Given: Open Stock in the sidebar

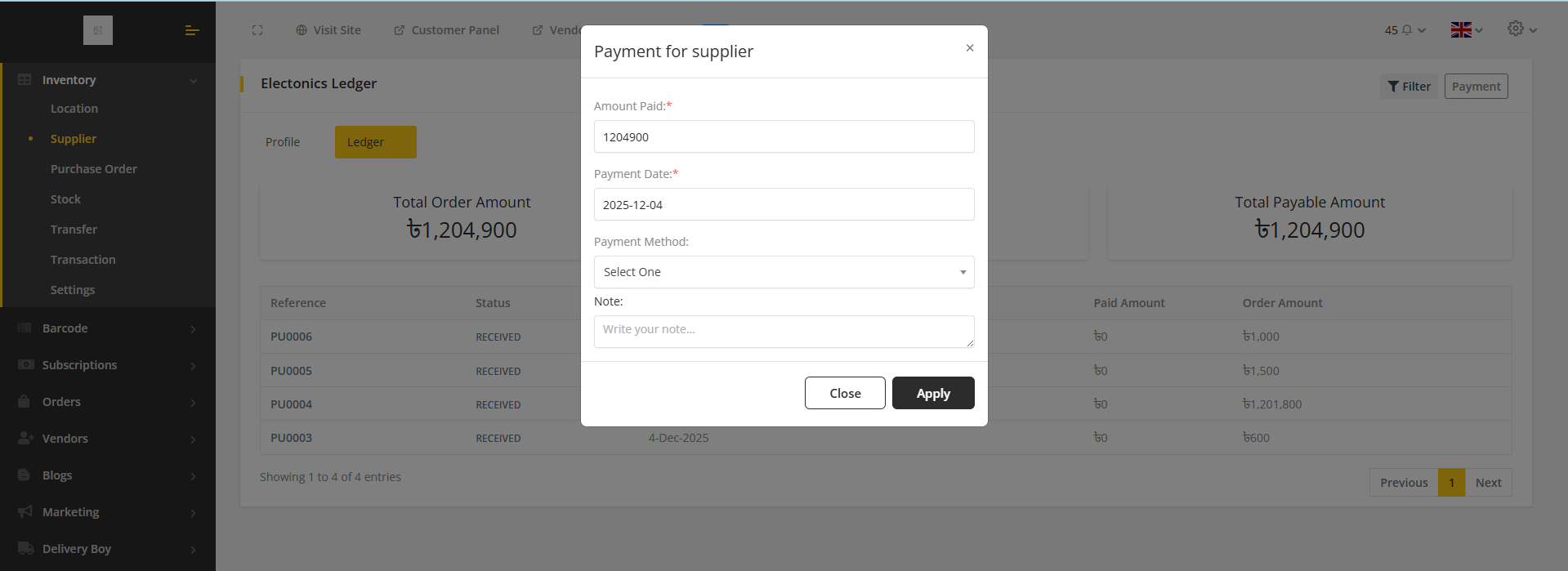Looking at the screenshot, I should coord(65,199).
